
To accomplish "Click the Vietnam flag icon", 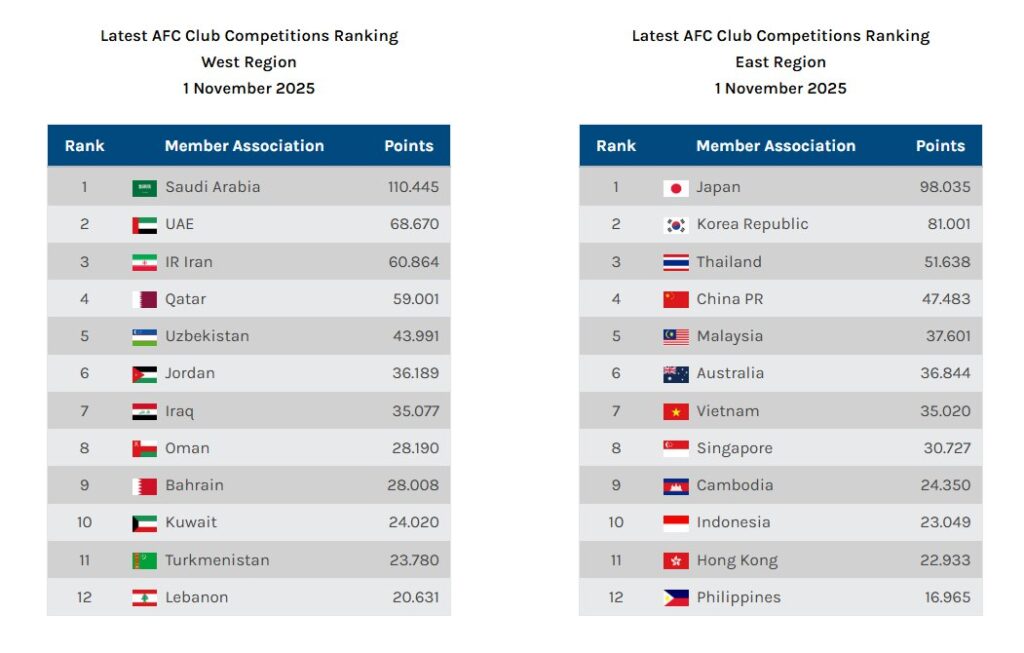I will point(676,411).
